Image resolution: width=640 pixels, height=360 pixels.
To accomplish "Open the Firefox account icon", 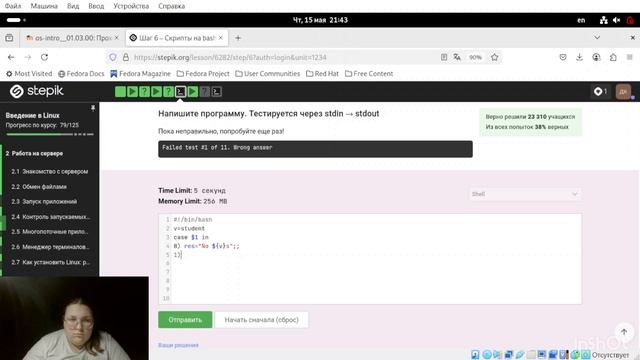I will (x=596, y=57).
